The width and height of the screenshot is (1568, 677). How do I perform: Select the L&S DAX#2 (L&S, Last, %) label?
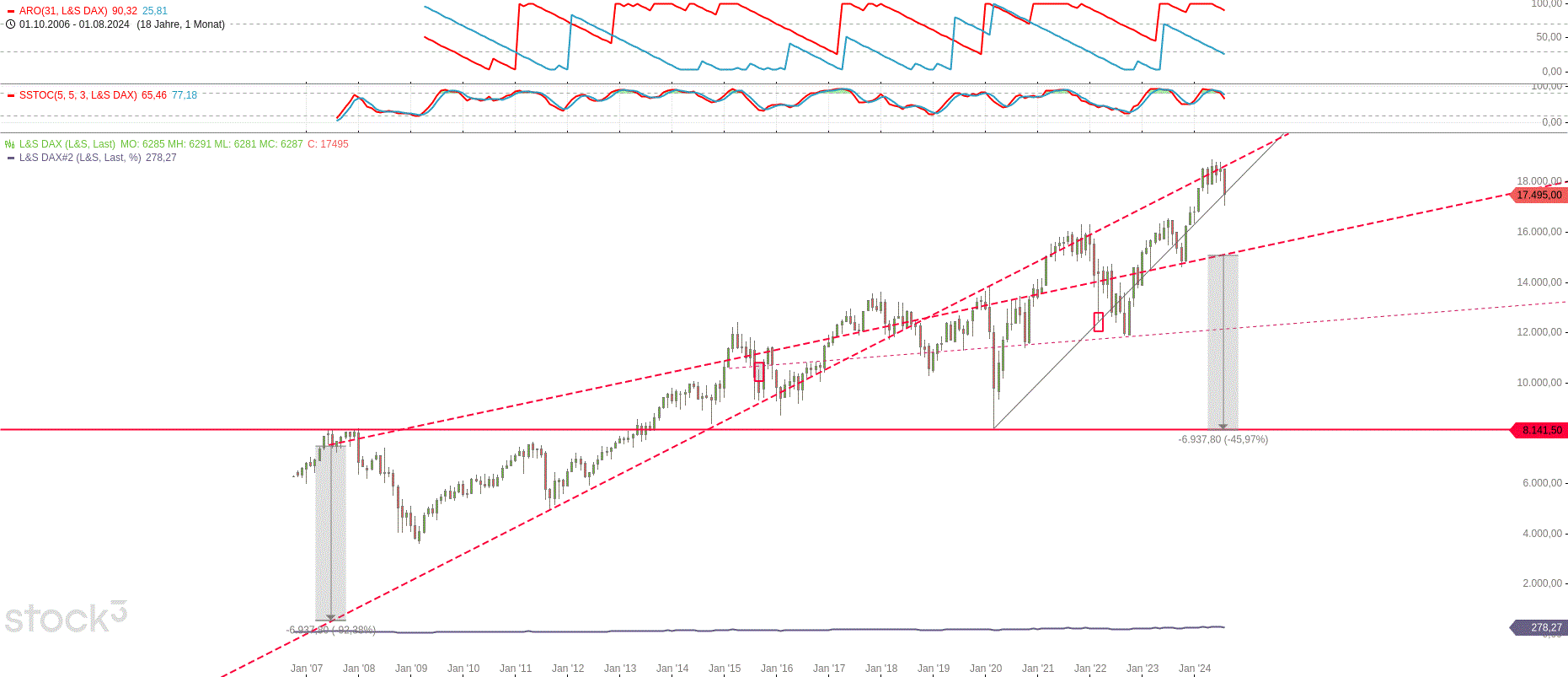pos(80,158)
